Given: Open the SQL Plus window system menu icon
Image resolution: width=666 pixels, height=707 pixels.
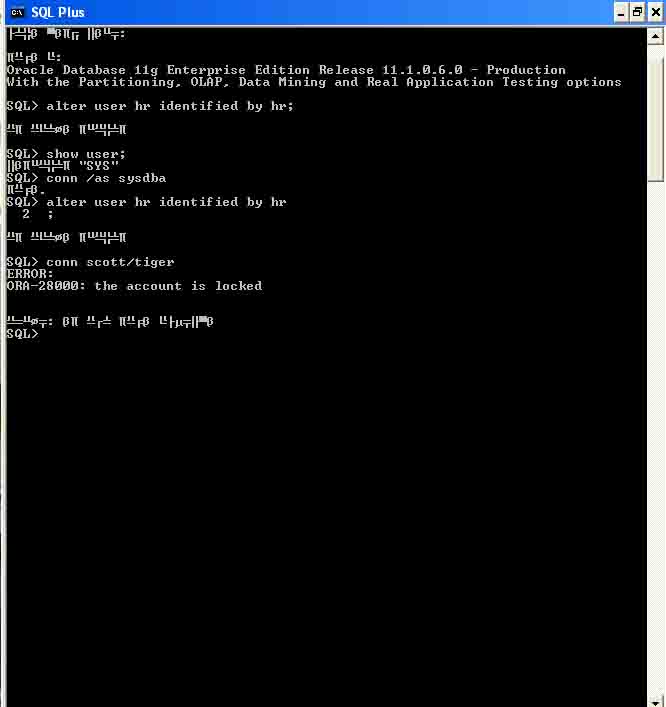Looking at the screenshot, I should (x=17, y=12).
